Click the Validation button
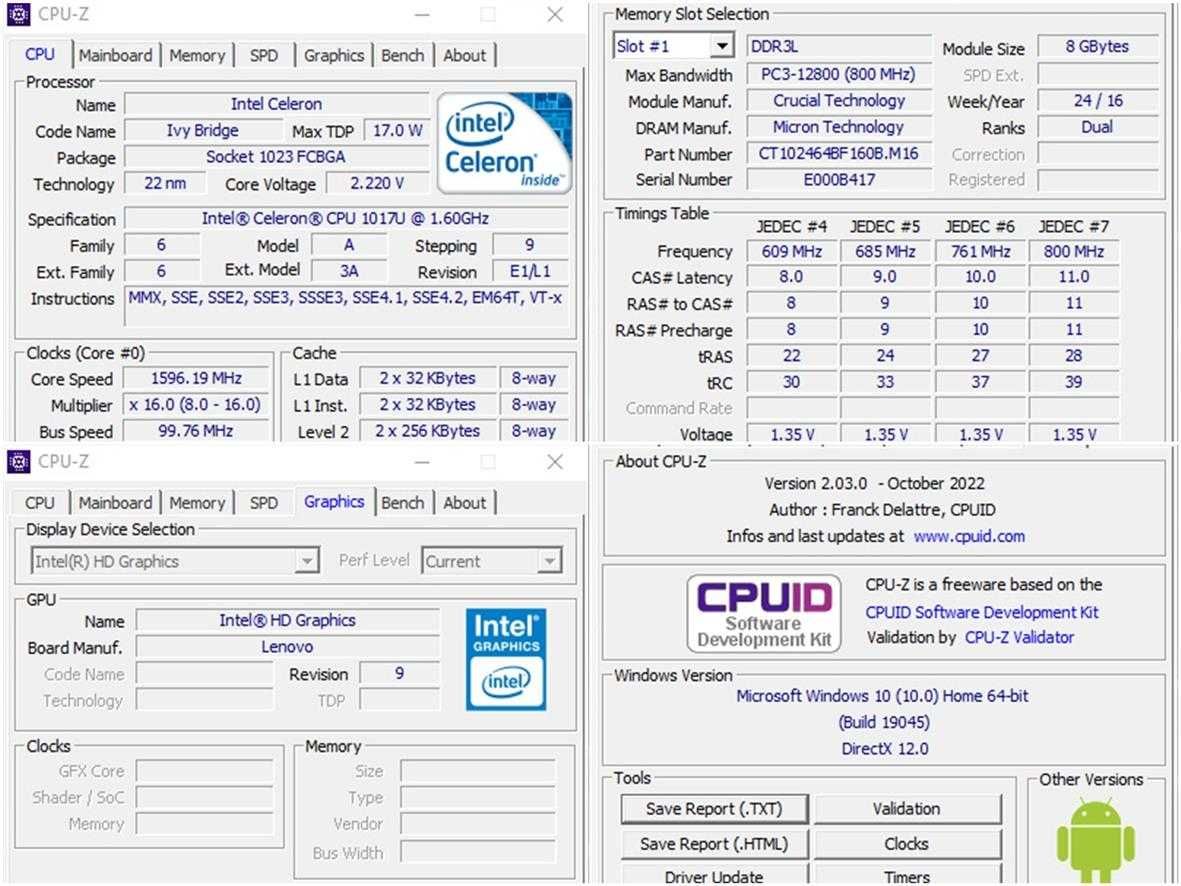Viewport: 1181px width, 886px height. coord(907,809)
